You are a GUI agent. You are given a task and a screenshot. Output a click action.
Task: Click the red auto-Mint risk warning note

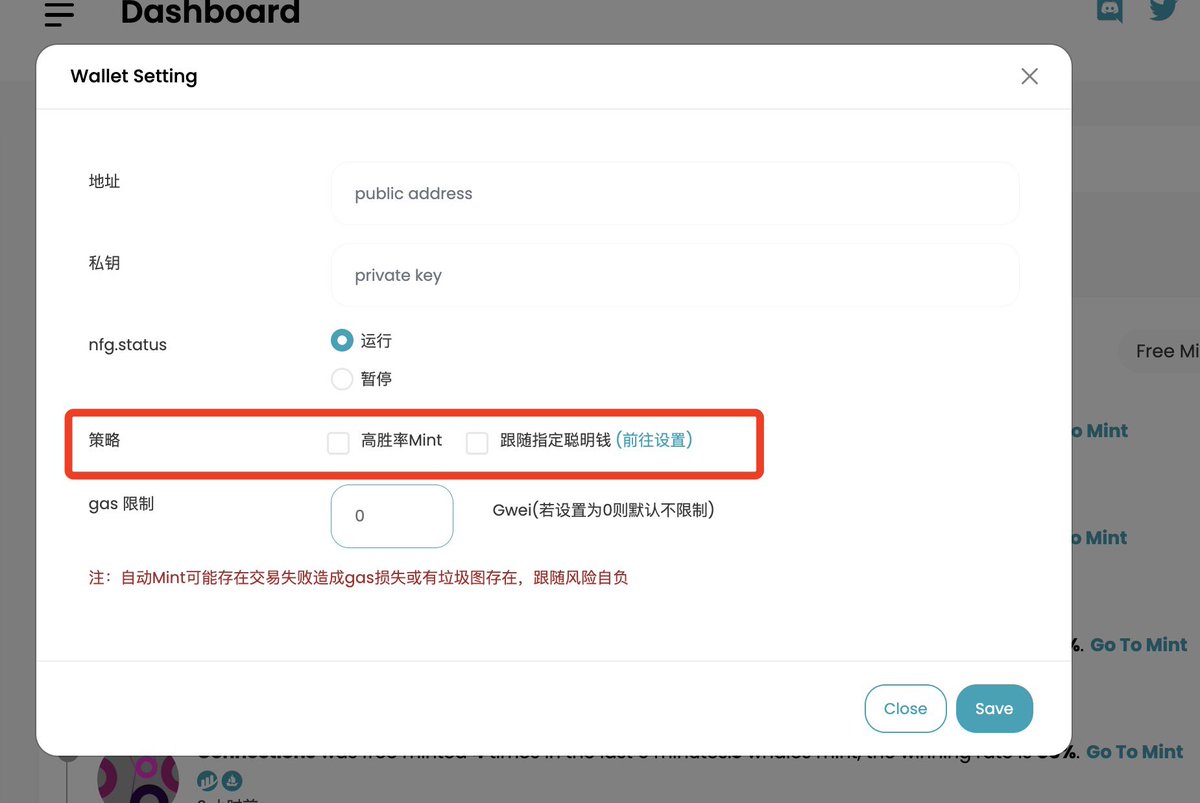359,578
